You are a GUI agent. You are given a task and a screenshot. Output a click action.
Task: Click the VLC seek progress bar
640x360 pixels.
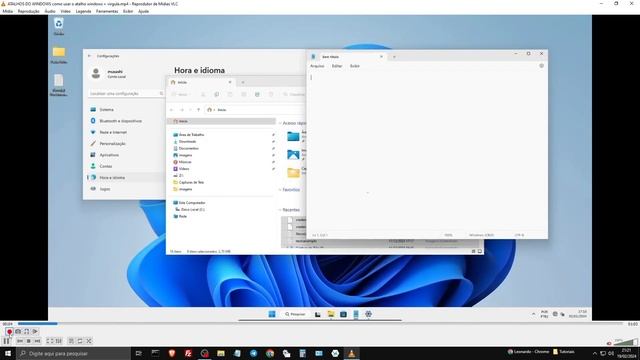[320, 324]
